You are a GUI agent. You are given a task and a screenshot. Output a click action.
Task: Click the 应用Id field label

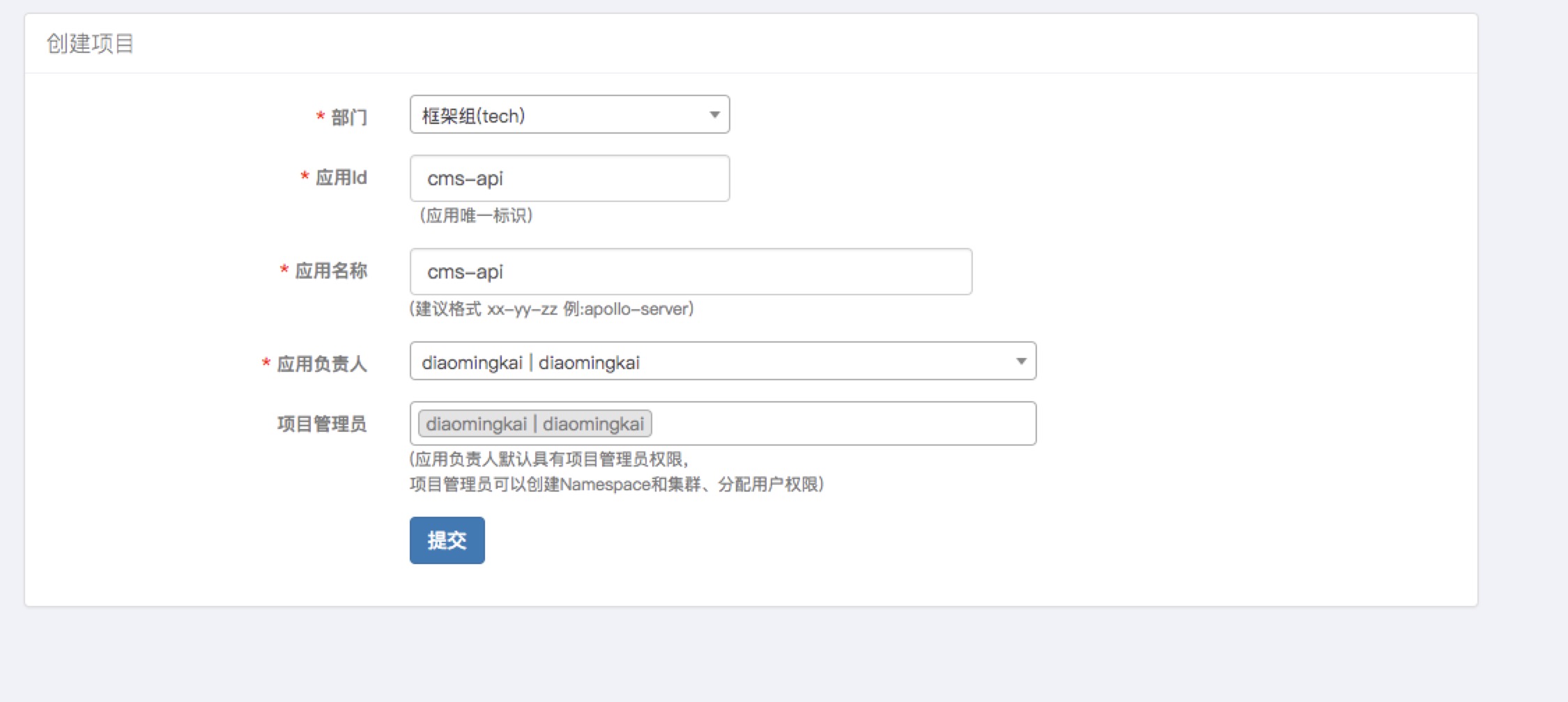click(x=341, y=178)
